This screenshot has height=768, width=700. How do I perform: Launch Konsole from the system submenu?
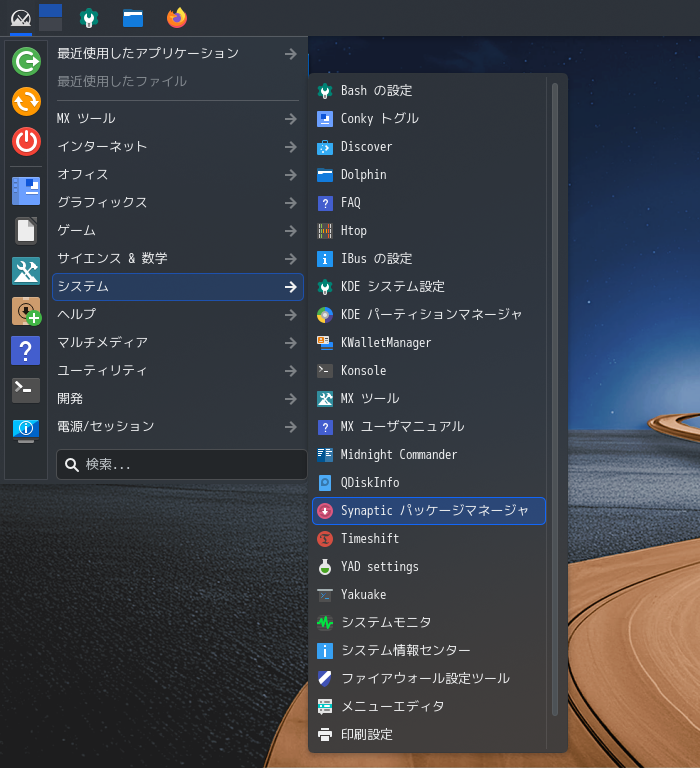click(429, 371)
